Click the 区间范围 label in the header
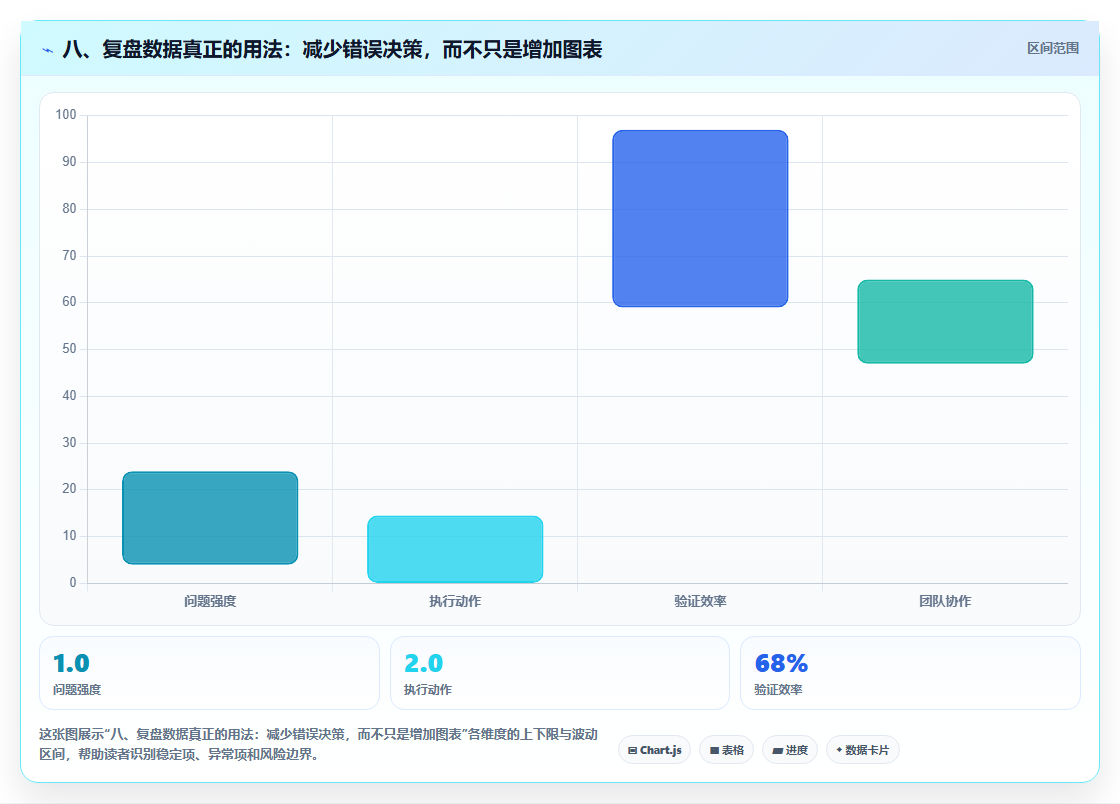 [1052, 49]
